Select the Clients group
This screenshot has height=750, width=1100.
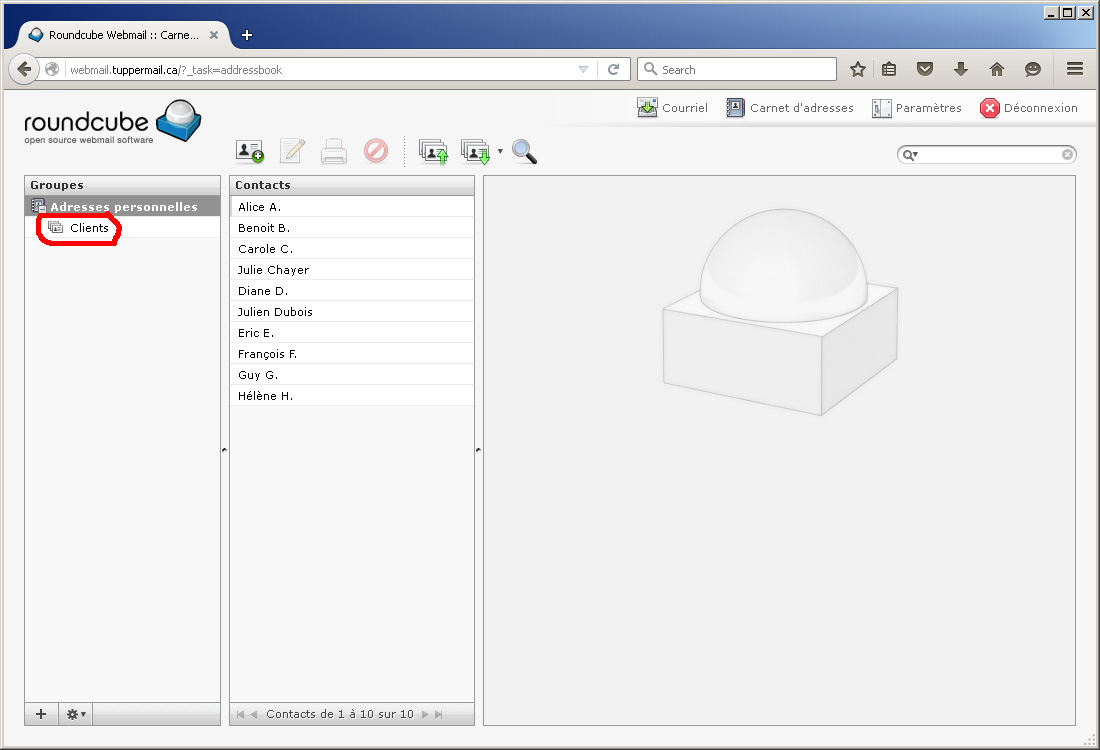[x=89, y=228]
